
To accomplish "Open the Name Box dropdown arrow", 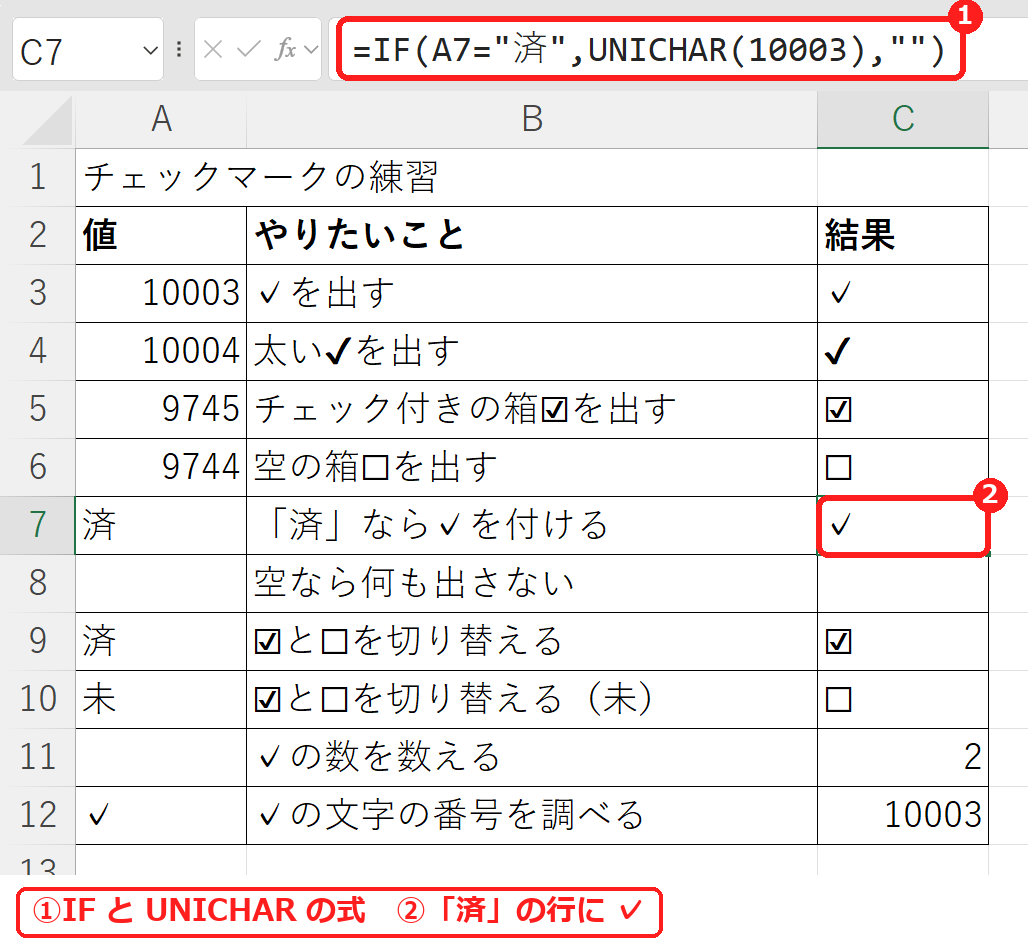I will (151, 50).
